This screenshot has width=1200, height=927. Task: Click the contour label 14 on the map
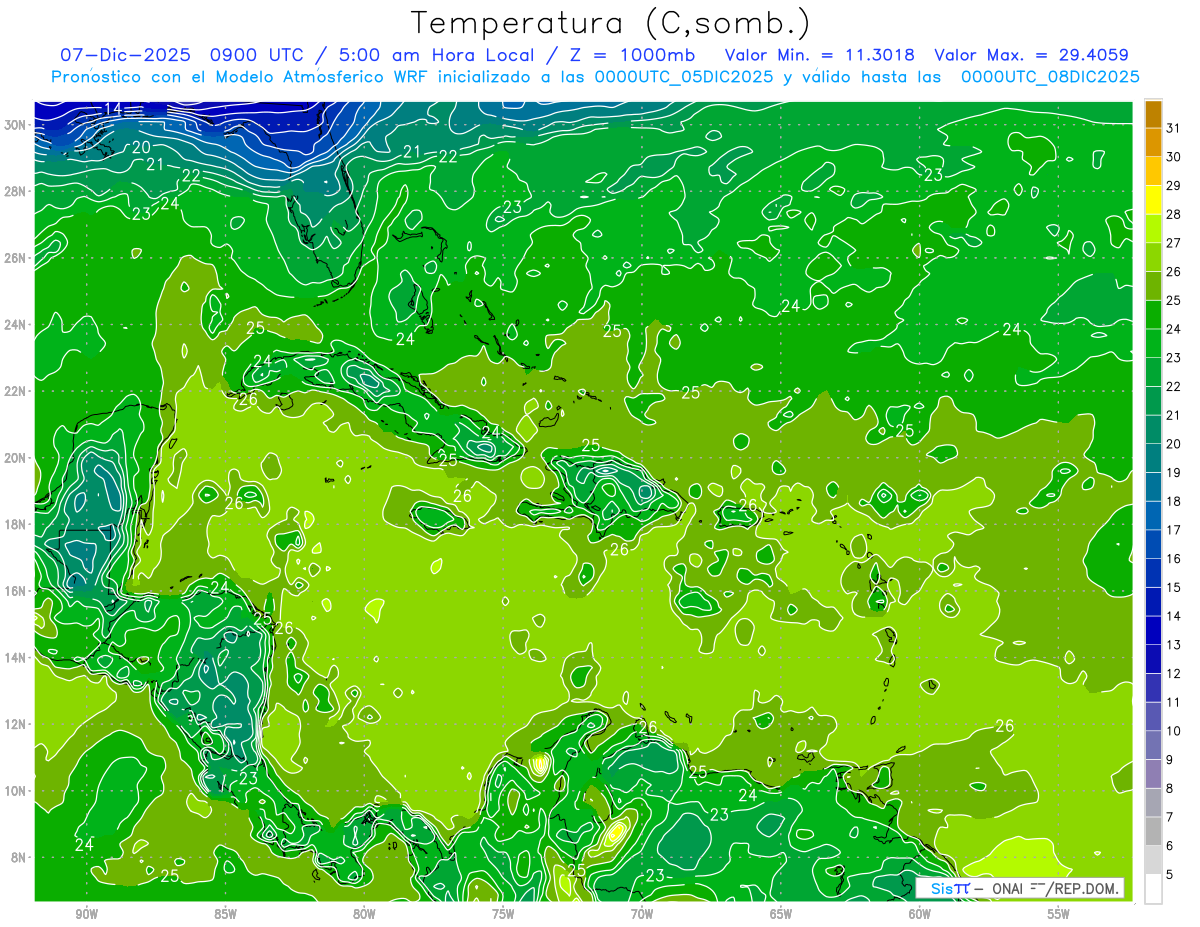click(113, 108)
